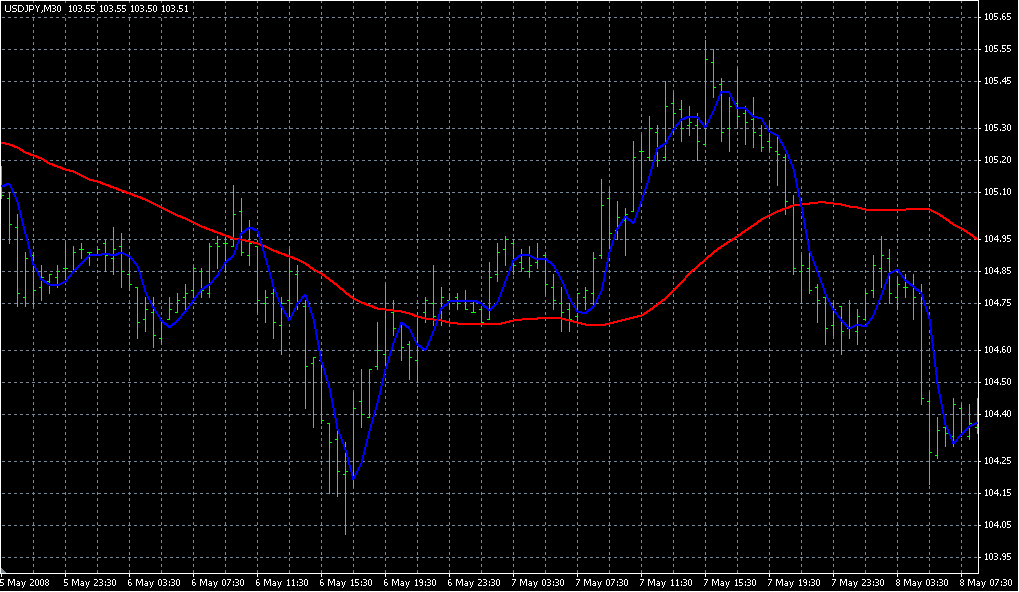1019x592 pixels.
Task: Click the 104.50 price label
Action: 998,382
